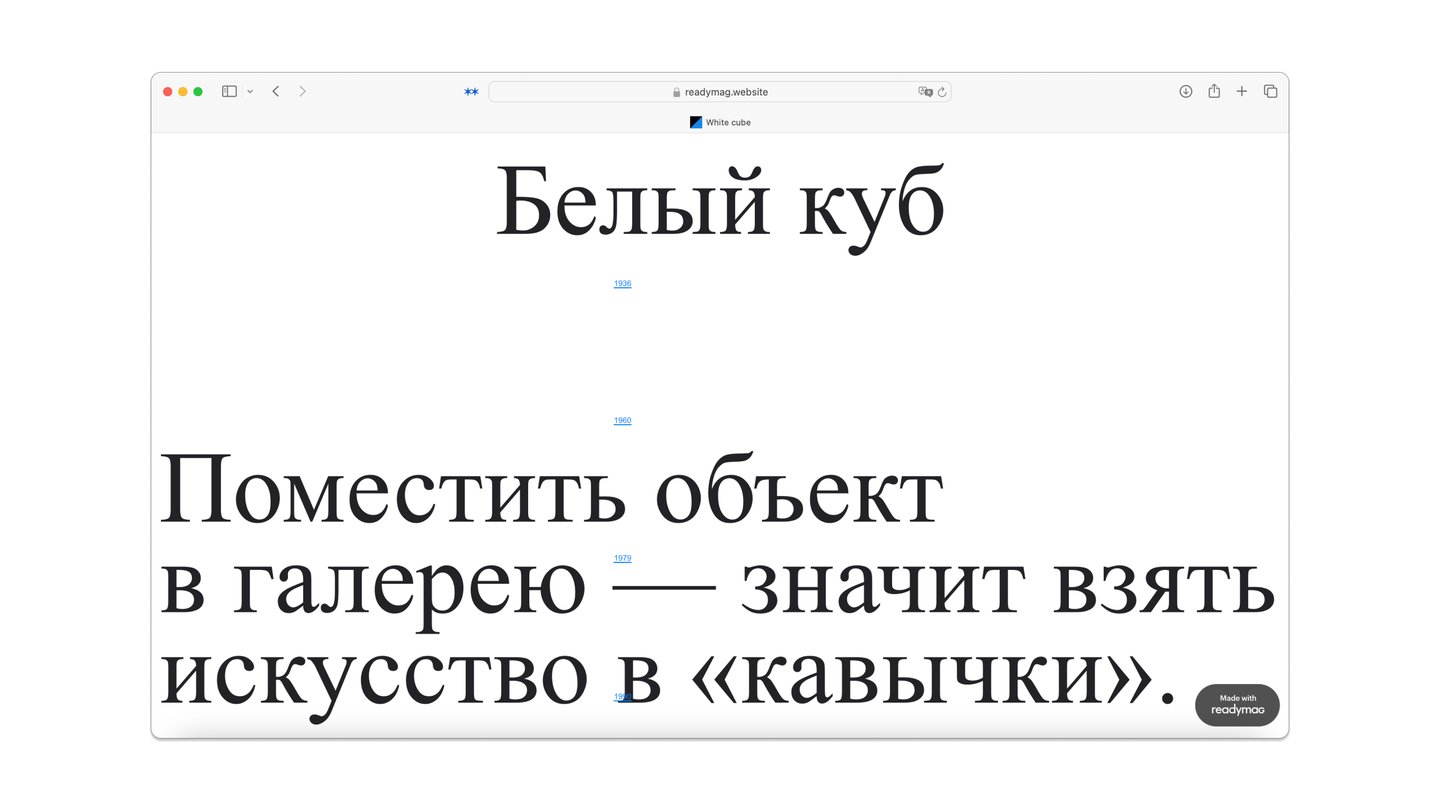
Task: Follow the 1936 link
Action: pos(622,284)
